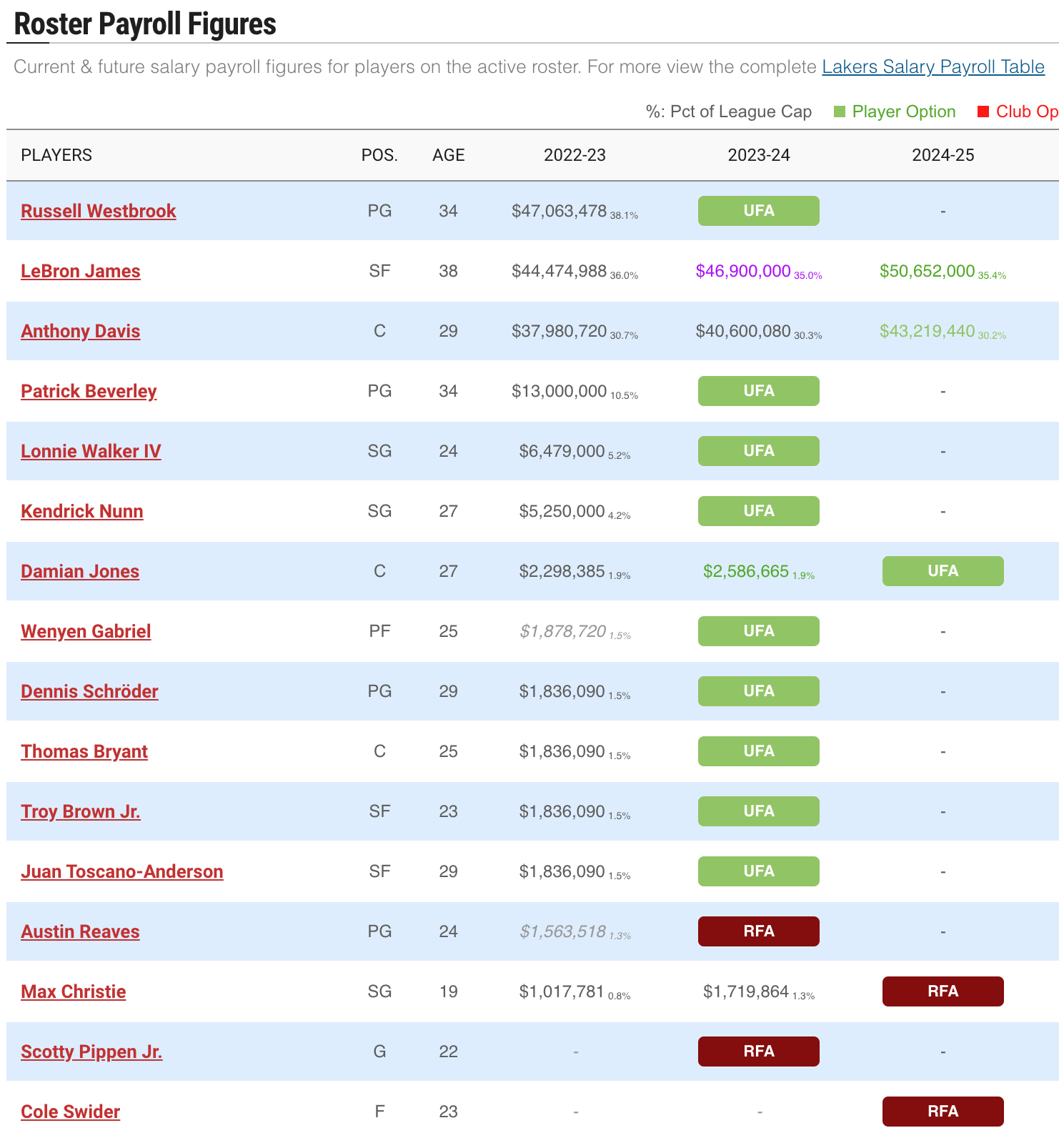
Task: Click the PLAYERS column header
Action: point(56,155)
